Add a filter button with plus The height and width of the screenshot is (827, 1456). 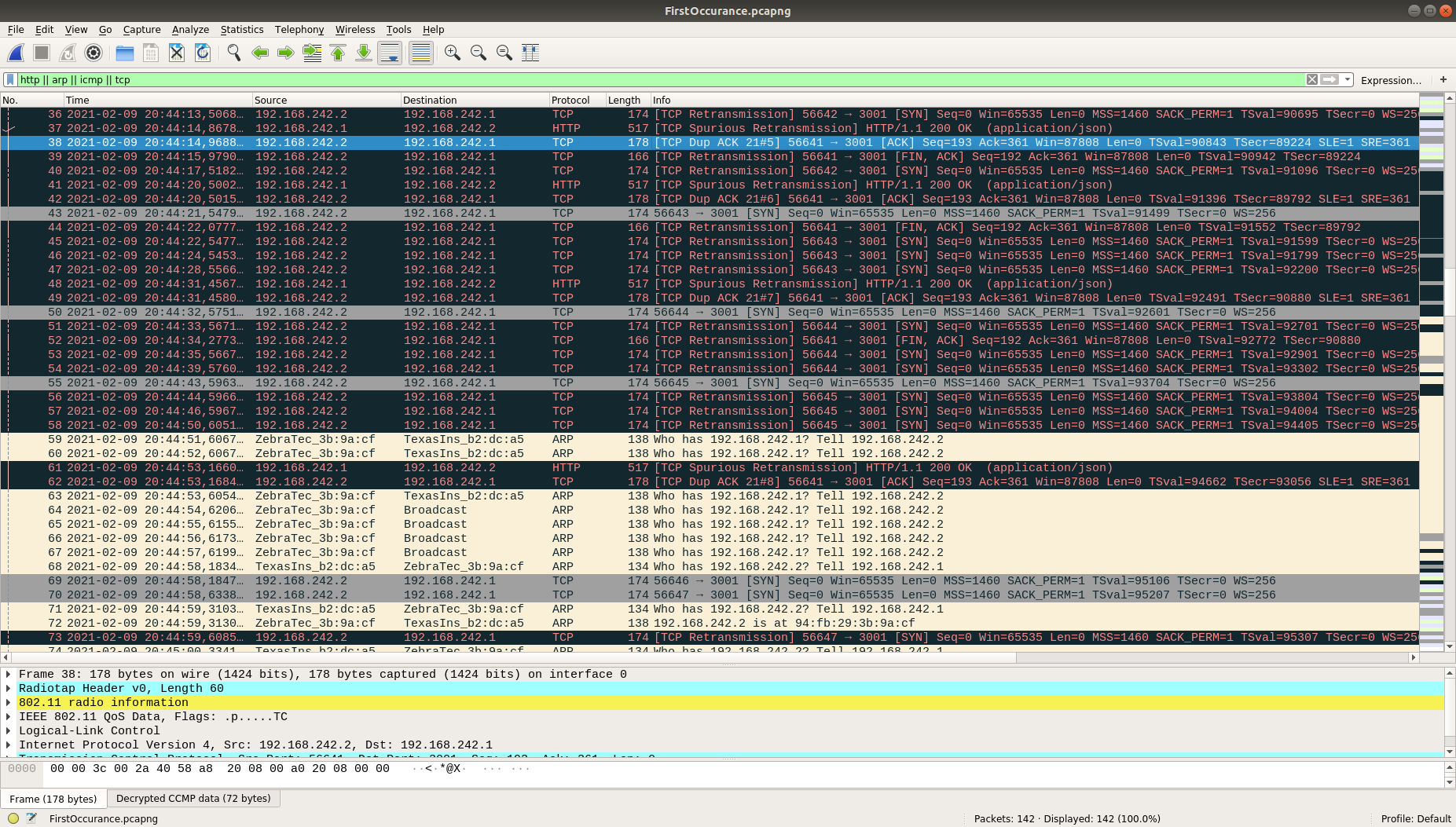[x=1443, y=79]
